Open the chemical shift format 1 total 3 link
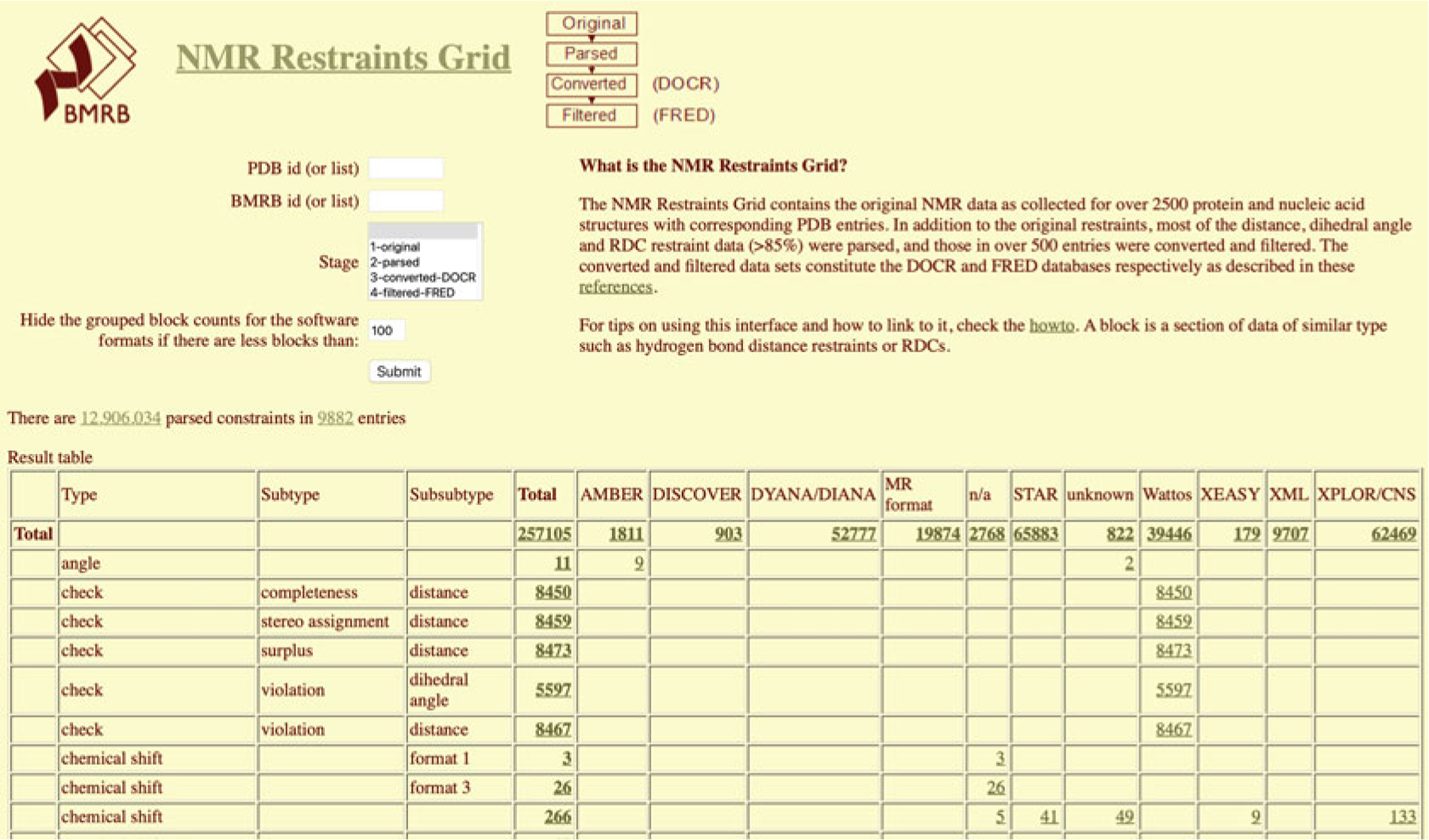 [567, 758]
